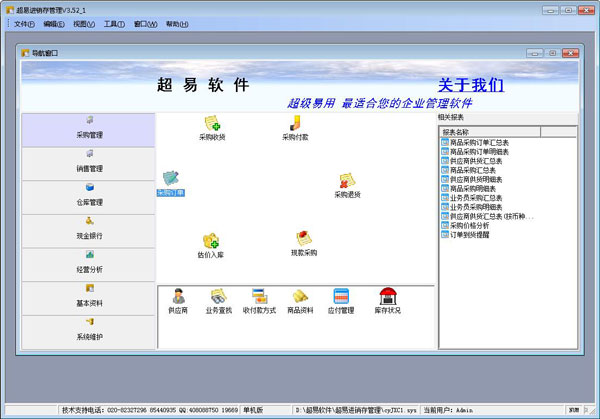This screenshot has width=600, height=419.
Task: Open the 采购收货 purchase receipt icon
Action: (212, 124)
